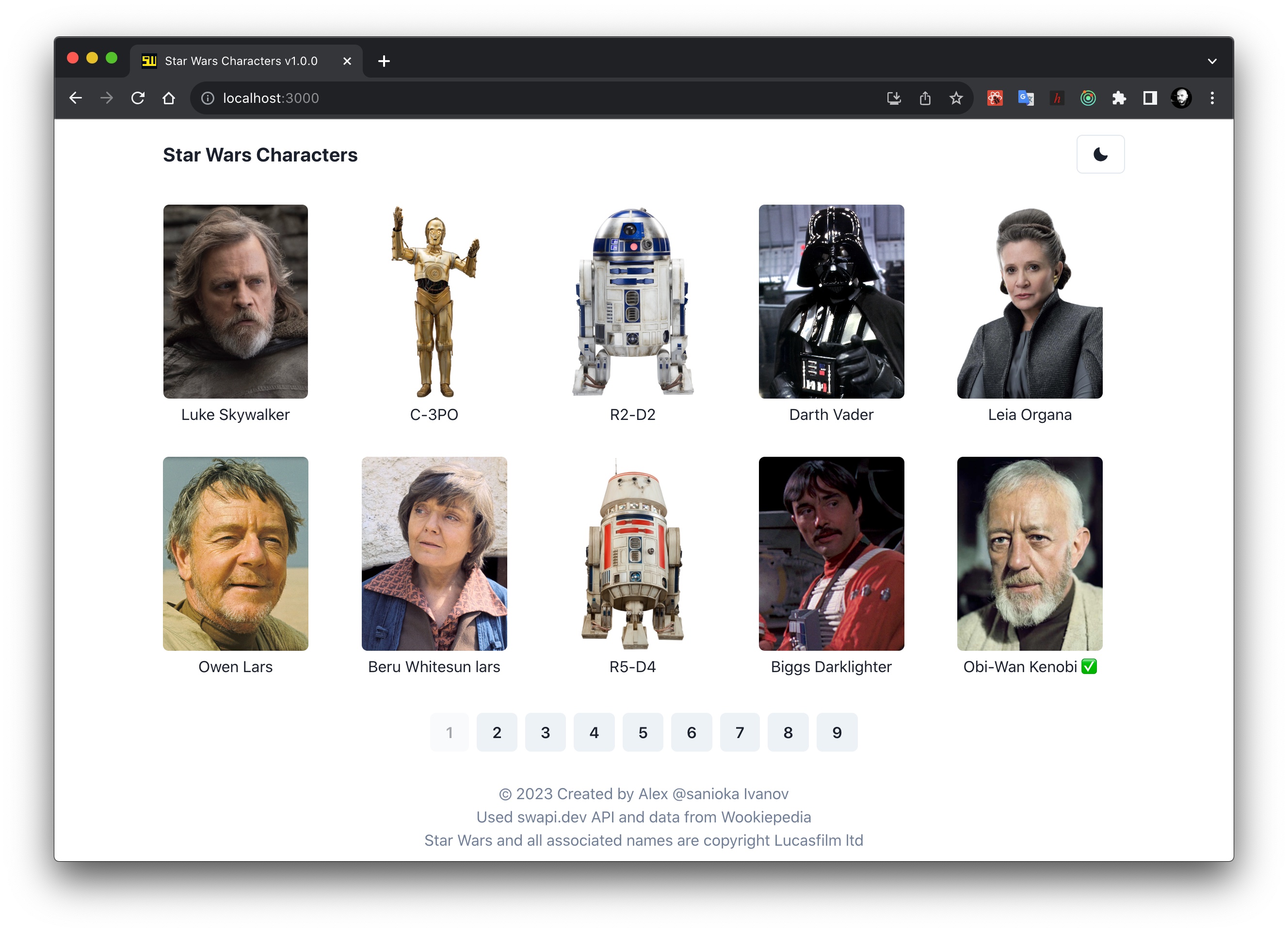Click the install app icon in the address bar
The height and width of the screenshot is (933, 1288).
[893, 98]
